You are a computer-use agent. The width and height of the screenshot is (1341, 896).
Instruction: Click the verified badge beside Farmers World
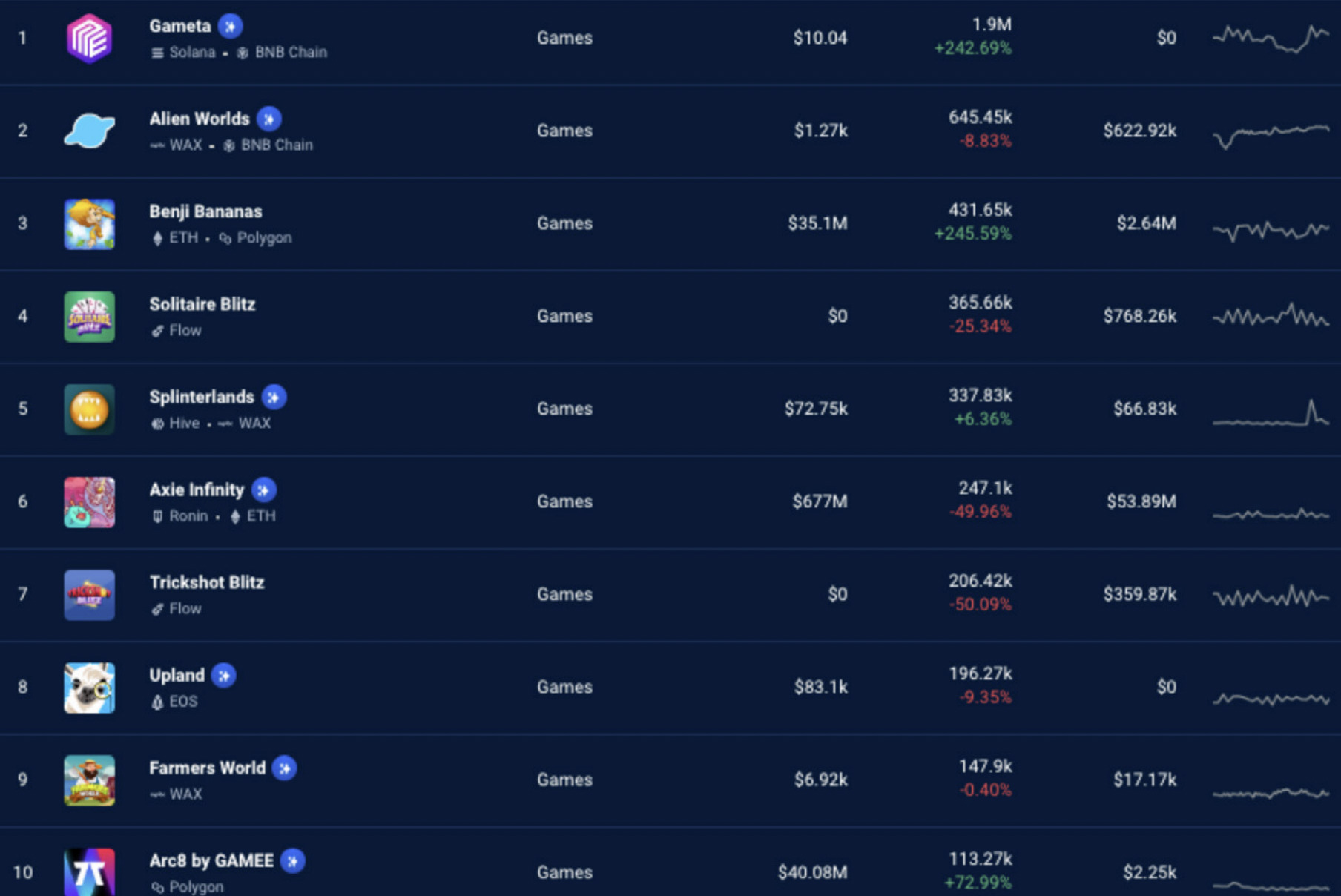[x=285, y=768]
